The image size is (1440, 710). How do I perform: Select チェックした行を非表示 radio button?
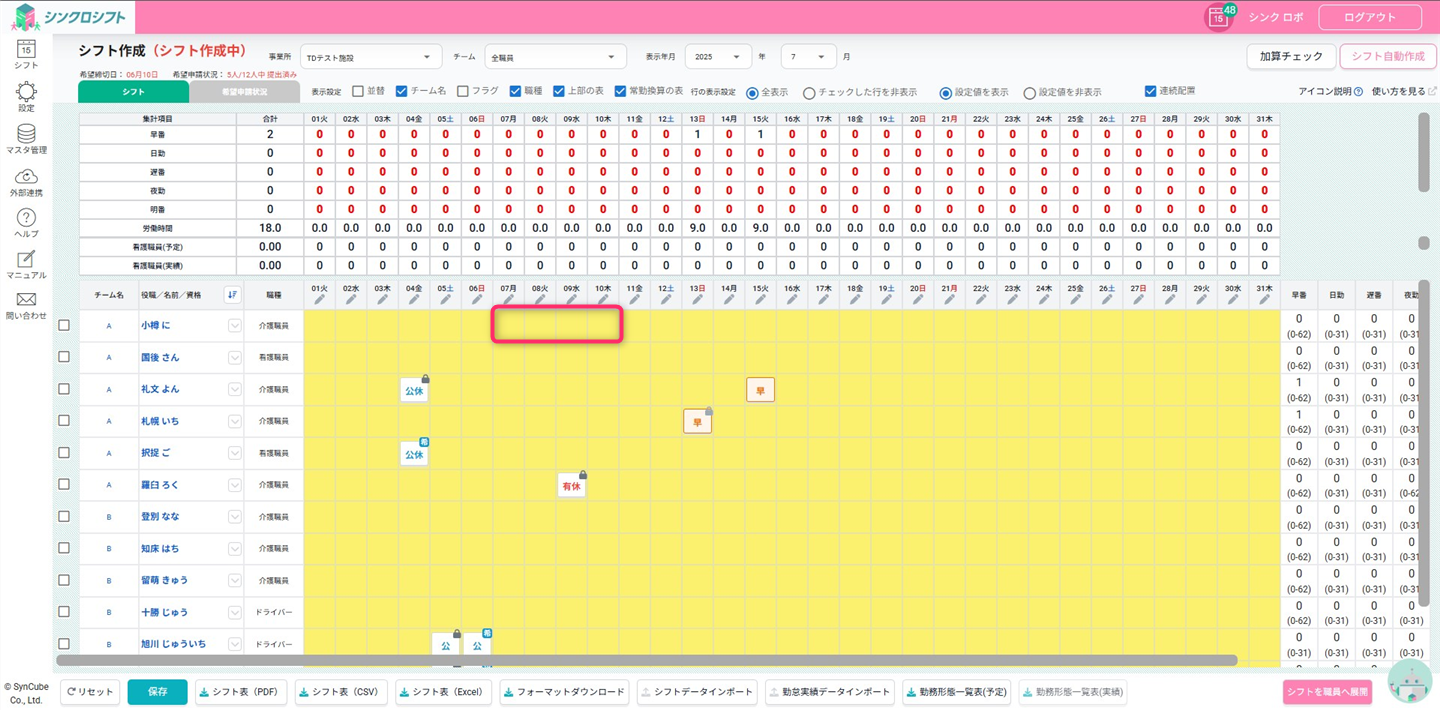click(x=809, y=93)
